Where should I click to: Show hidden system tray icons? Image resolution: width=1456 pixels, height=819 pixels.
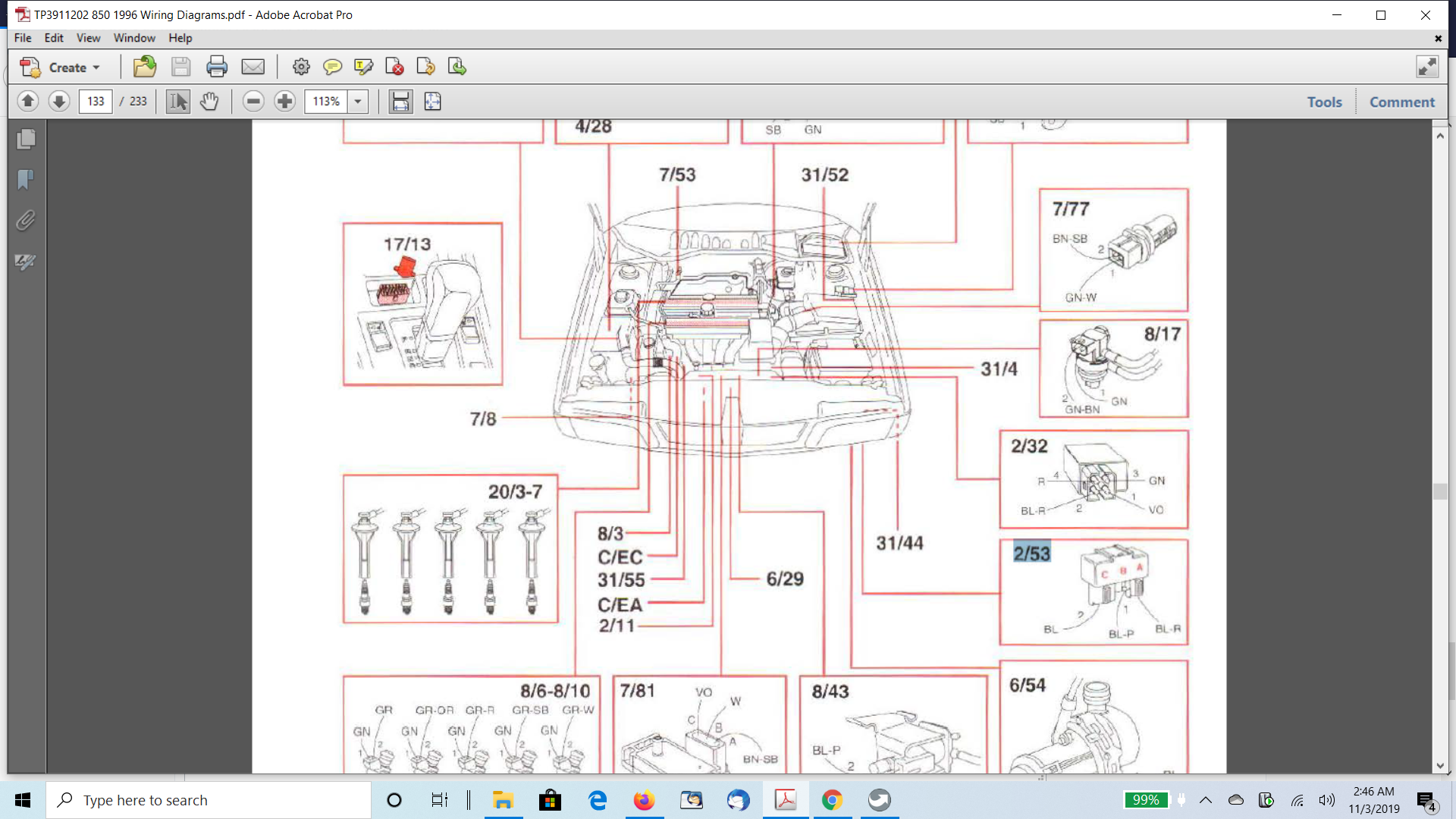[x=1206, y=800]
